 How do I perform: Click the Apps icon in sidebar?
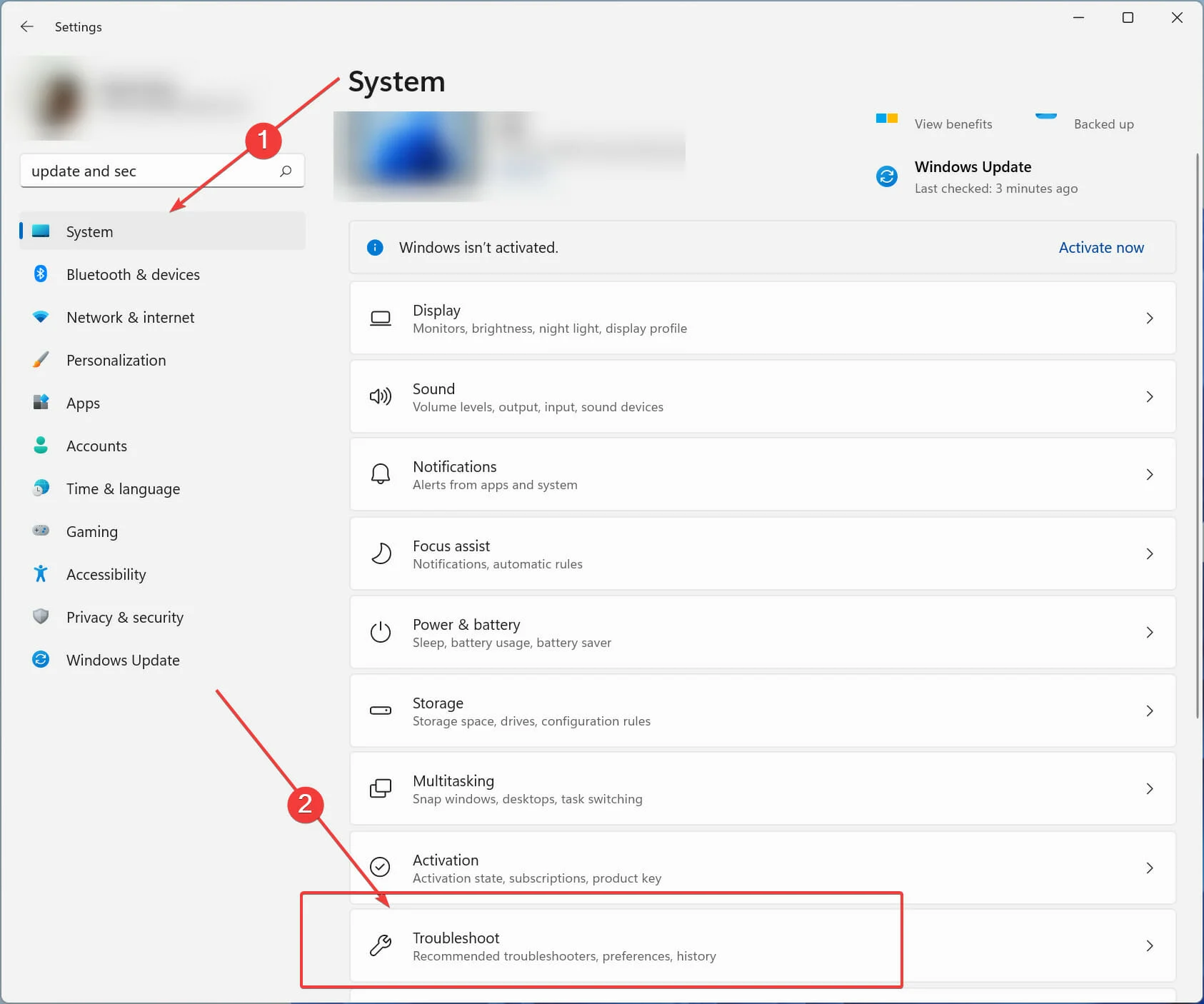[41, 402]
